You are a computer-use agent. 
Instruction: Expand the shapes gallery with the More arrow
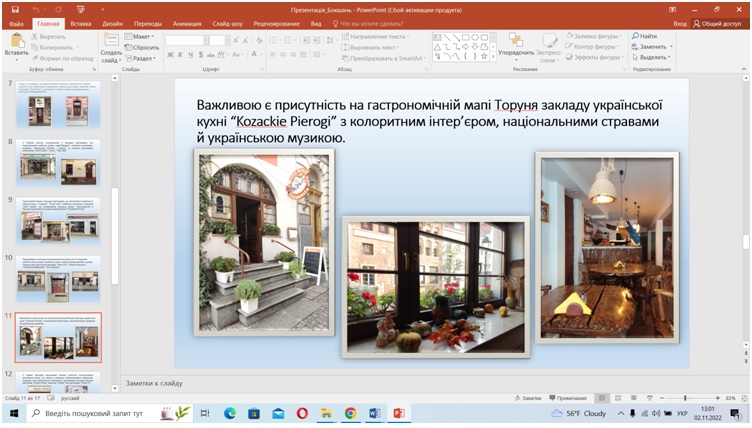point(493,57)
